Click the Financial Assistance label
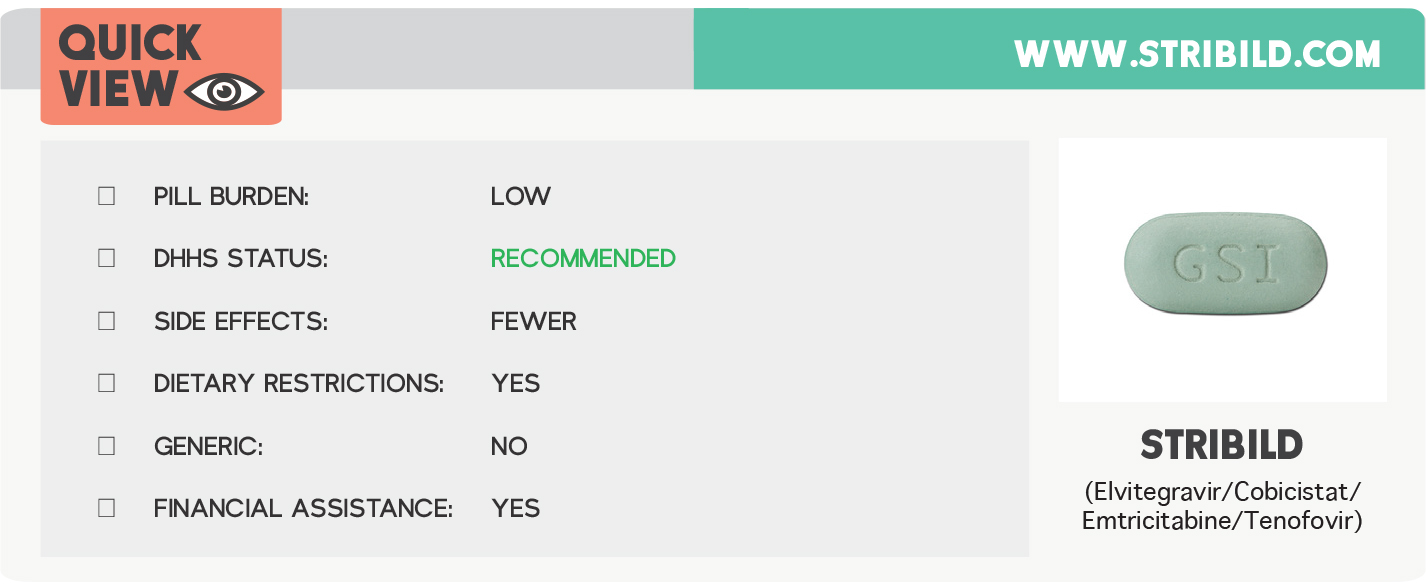Screen dimensions: 1426x585 pos(303,509)
